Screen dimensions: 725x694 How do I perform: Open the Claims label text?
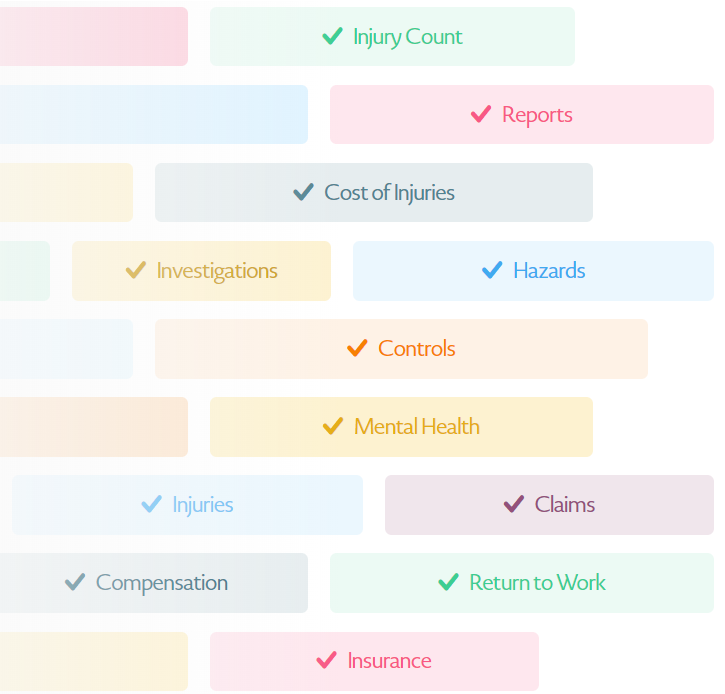tap(565, 504)
